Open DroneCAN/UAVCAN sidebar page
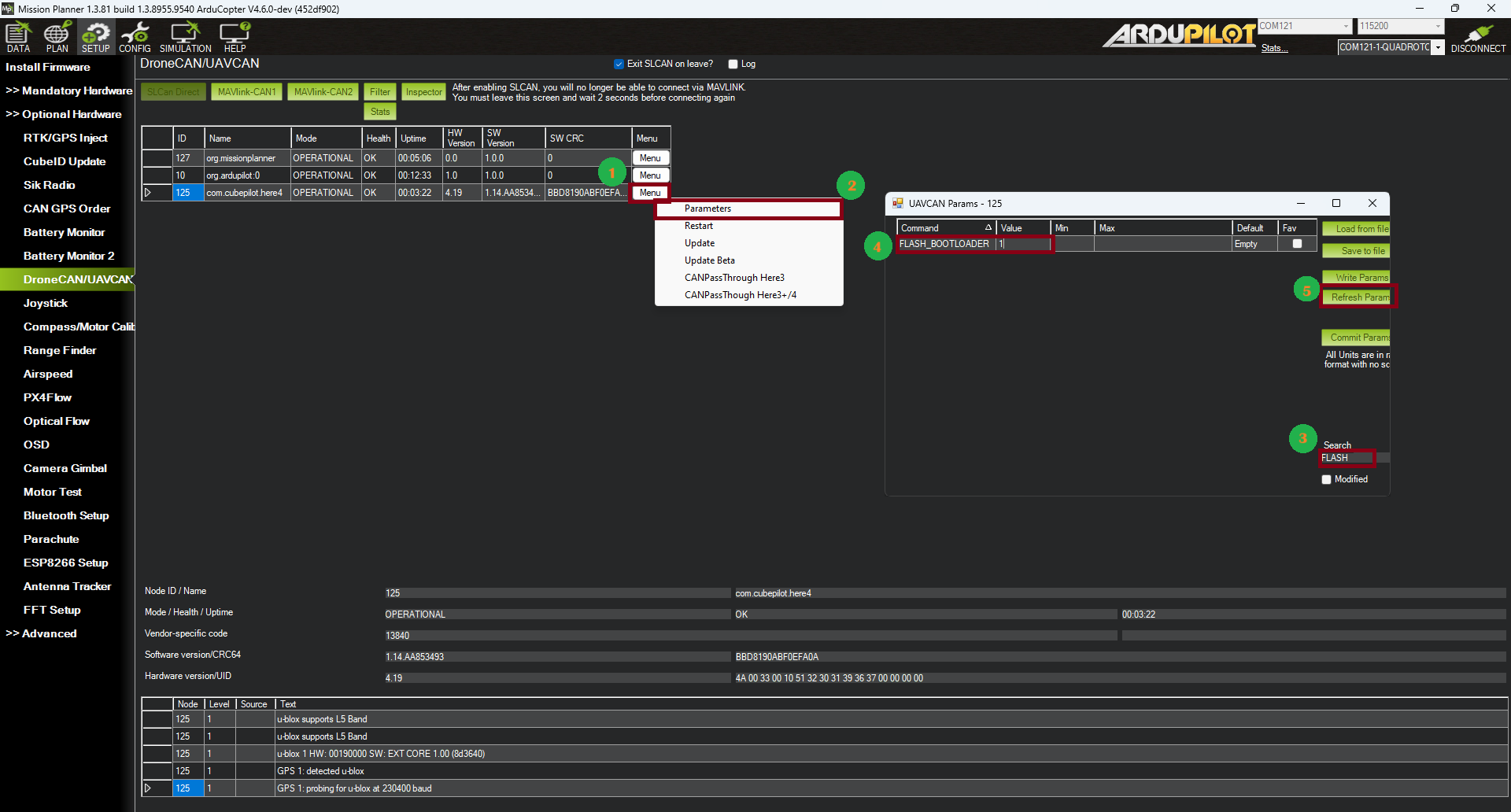This screenshot has height=812, width=1511. click(68, 279)
